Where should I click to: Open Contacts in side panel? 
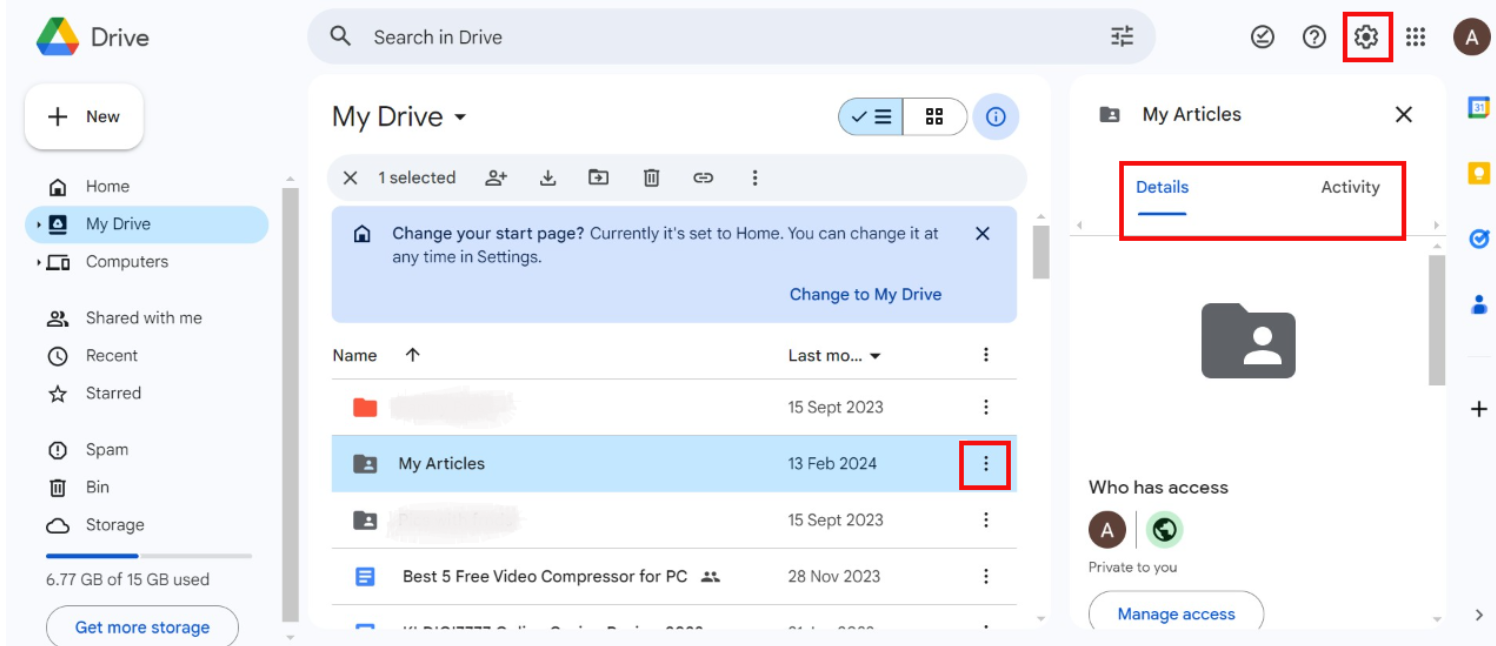pos(1479,304)
